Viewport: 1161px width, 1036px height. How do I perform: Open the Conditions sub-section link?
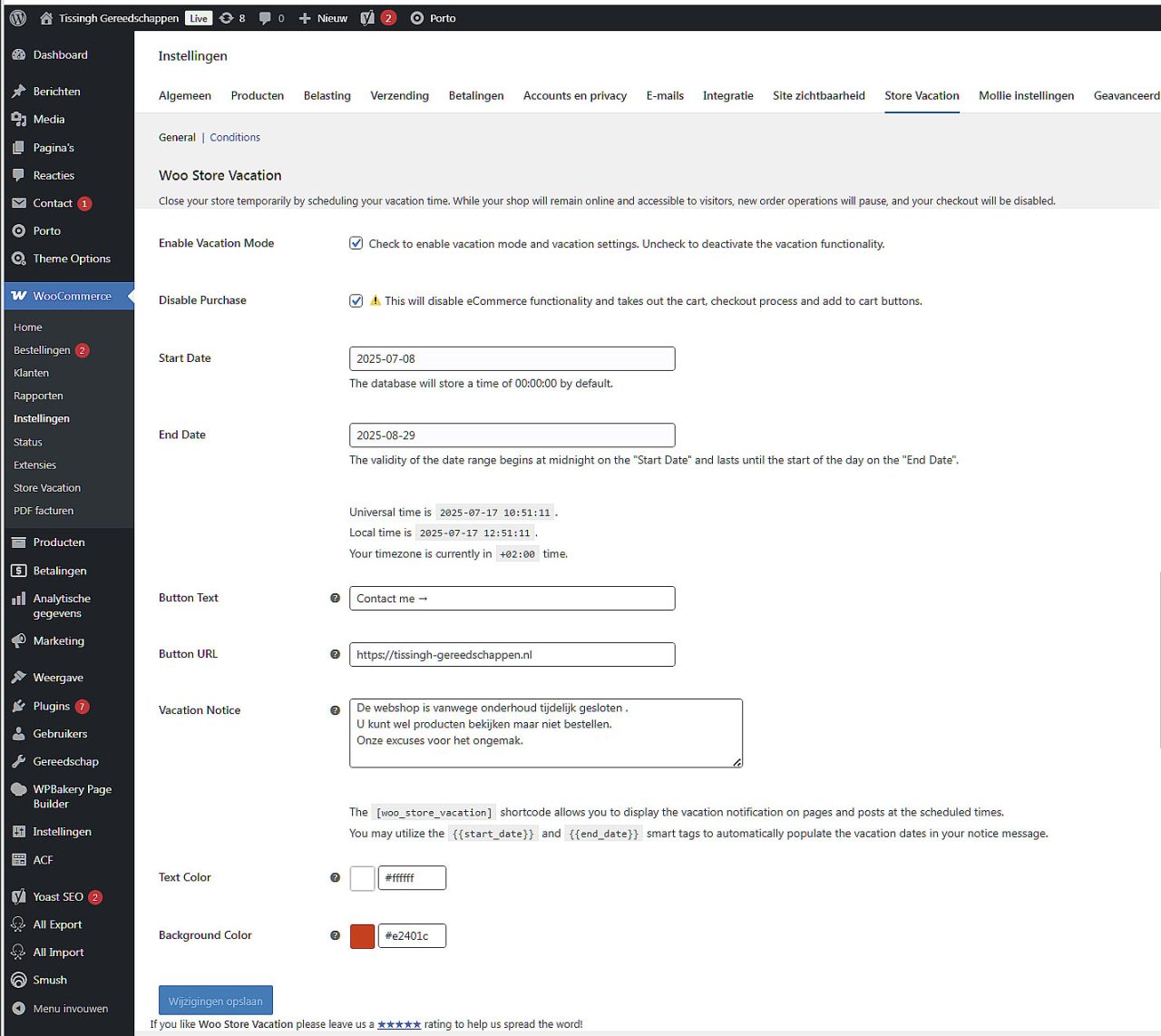click(235, 137)
